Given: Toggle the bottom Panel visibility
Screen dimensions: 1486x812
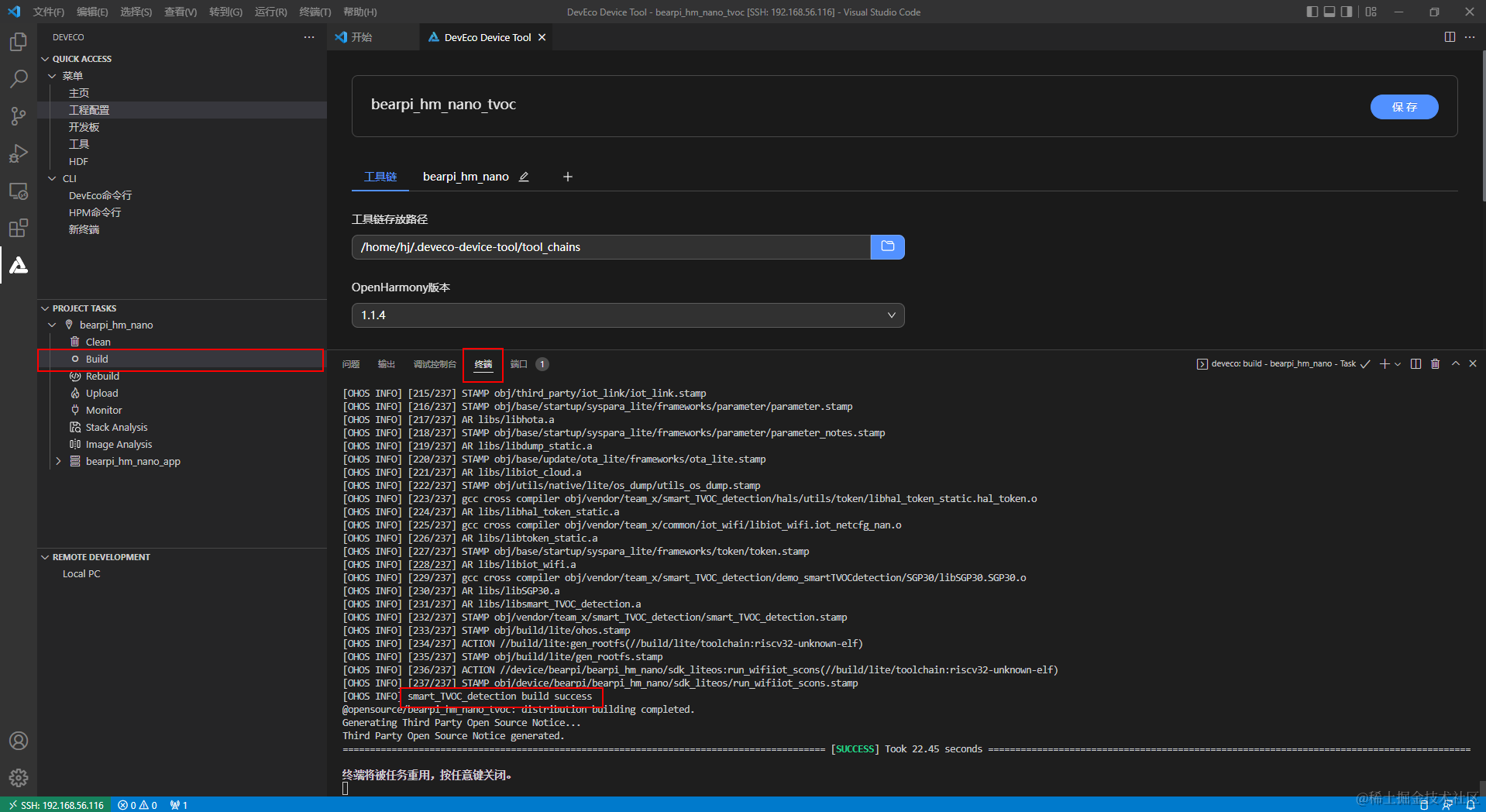Looking at the screenshot, I should pos(1329,12).
